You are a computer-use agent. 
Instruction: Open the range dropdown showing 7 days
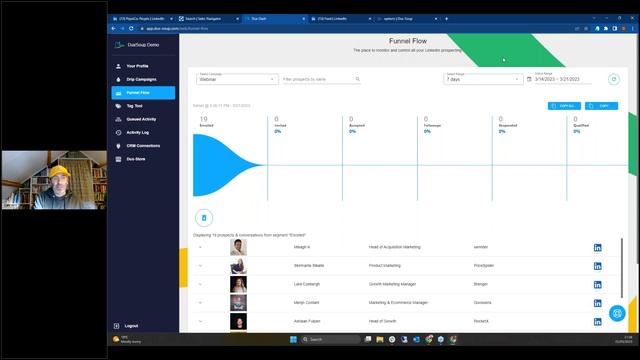pos(483,79)
